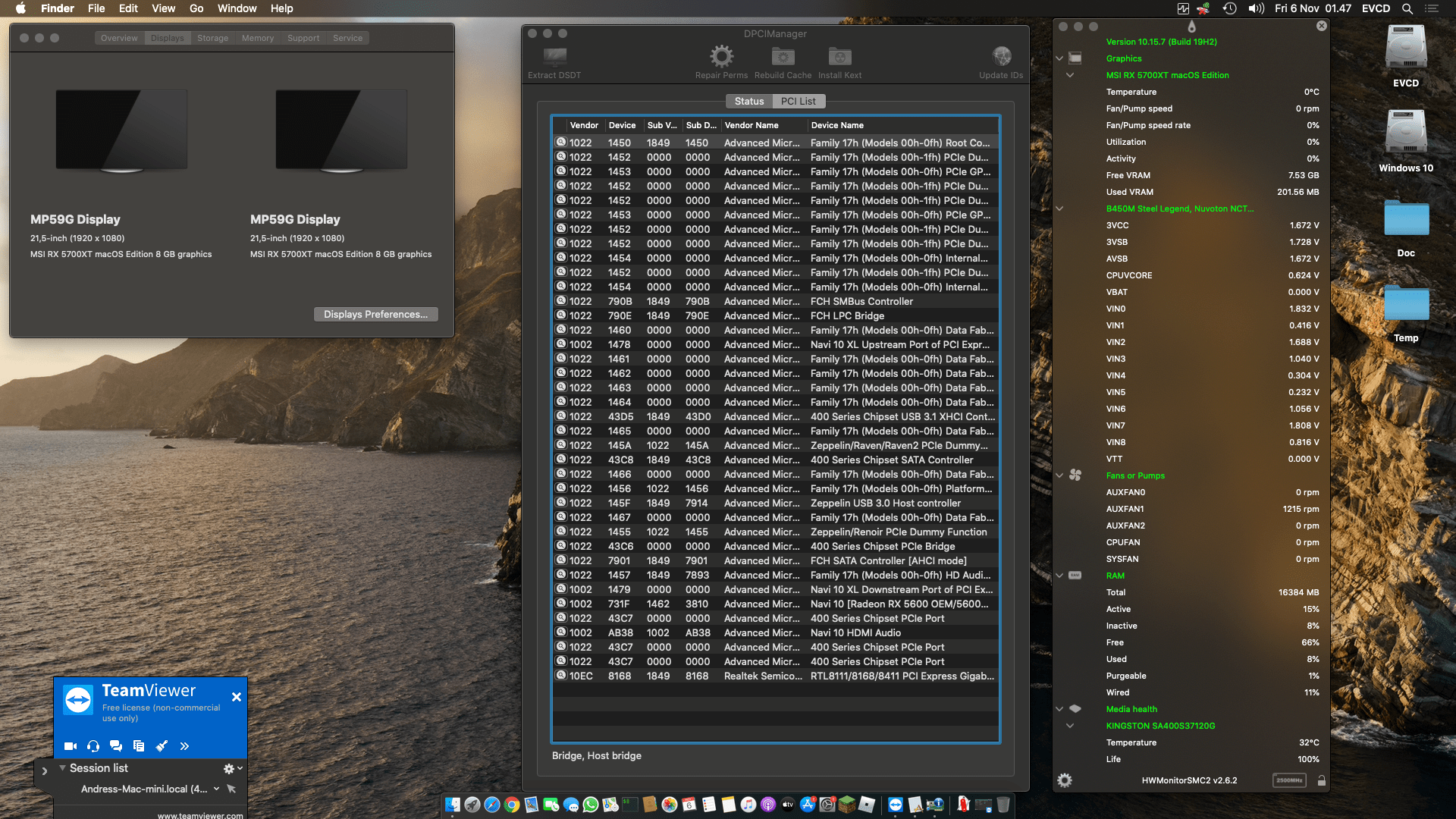Click Displays Preferences button
This screenshot has height=819, width=1456.
(x=375, y=314)
